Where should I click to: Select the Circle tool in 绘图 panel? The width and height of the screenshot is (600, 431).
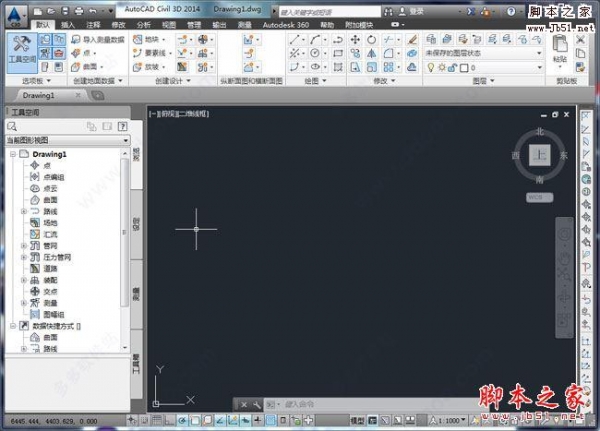pyautogui.click(x=315, y=53)
